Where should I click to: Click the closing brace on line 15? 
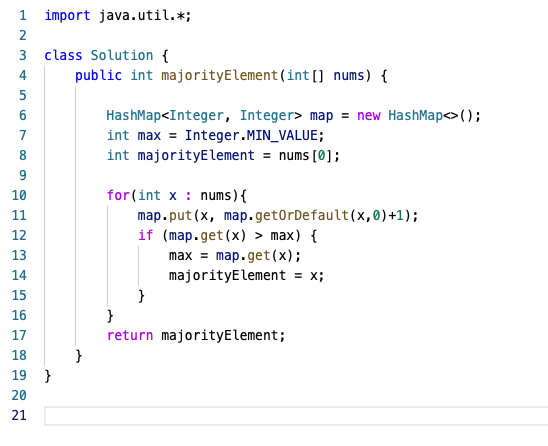pos(141,296)
